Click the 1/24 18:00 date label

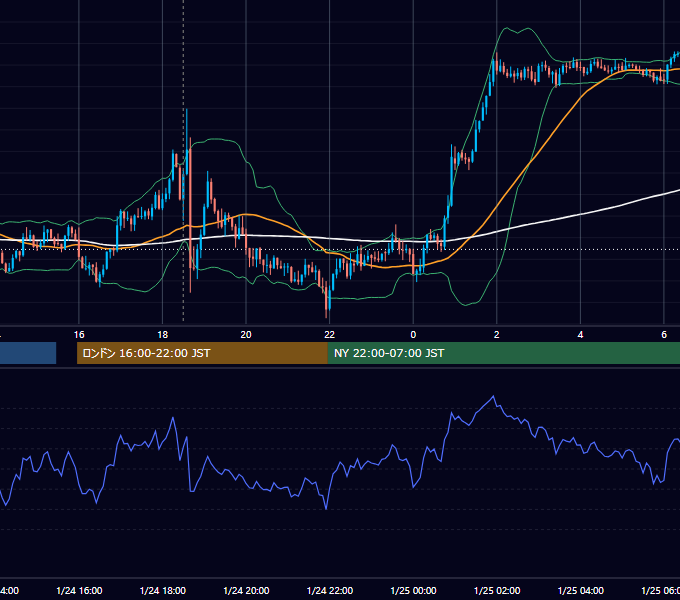point(163,591)
